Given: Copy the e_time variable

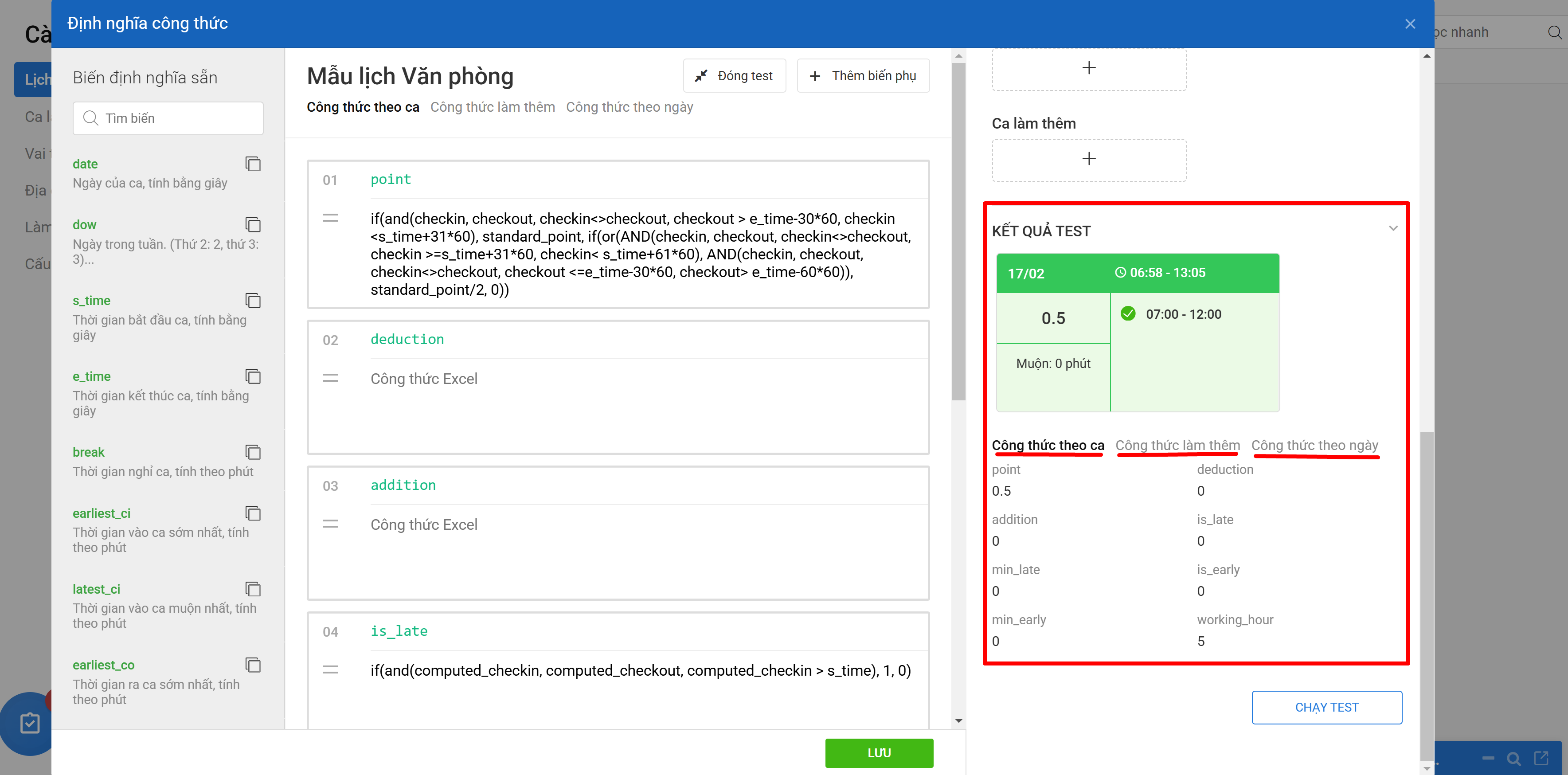Looking at the screenshot, I should [253, 376].
